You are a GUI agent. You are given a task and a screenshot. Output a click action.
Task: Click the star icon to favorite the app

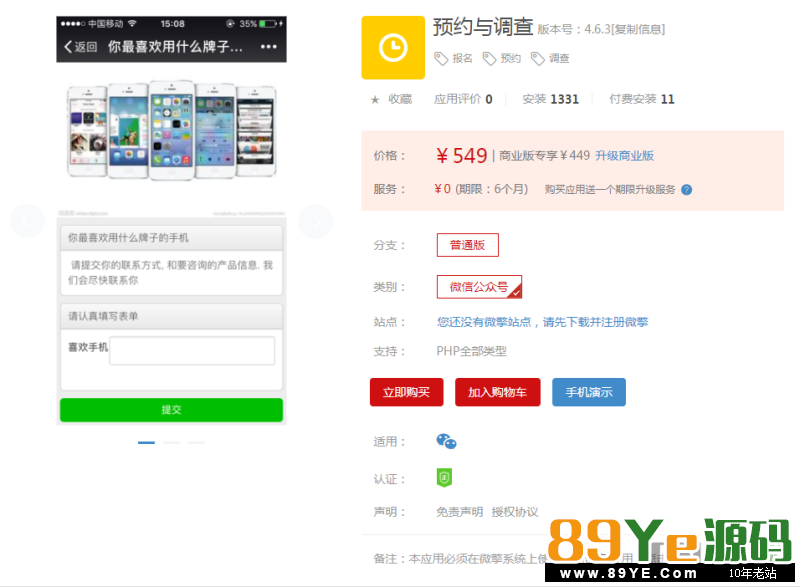[375, 100]
